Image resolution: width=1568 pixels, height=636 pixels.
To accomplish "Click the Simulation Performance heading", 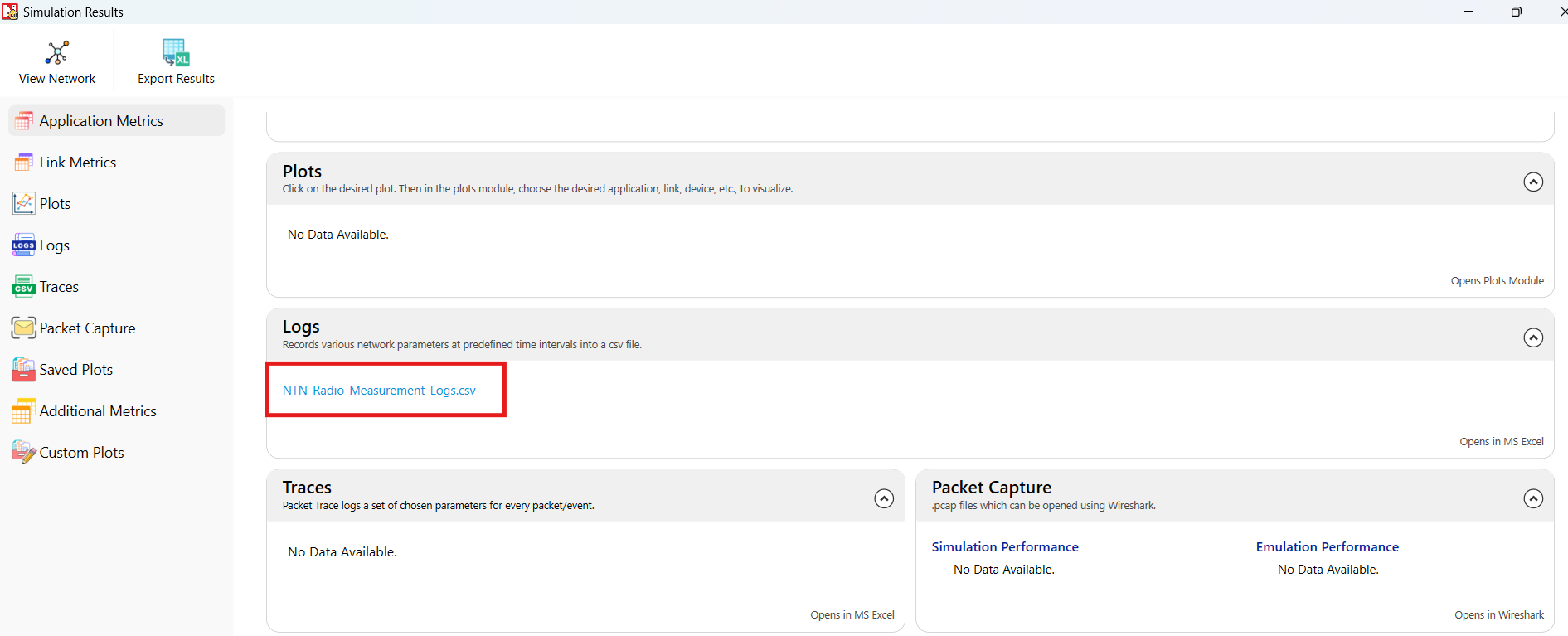I will click(x=1004, y=547).
